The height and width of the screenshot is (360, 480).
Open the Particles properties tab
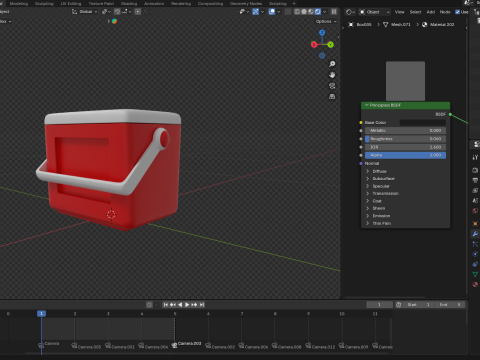point(475,244)
